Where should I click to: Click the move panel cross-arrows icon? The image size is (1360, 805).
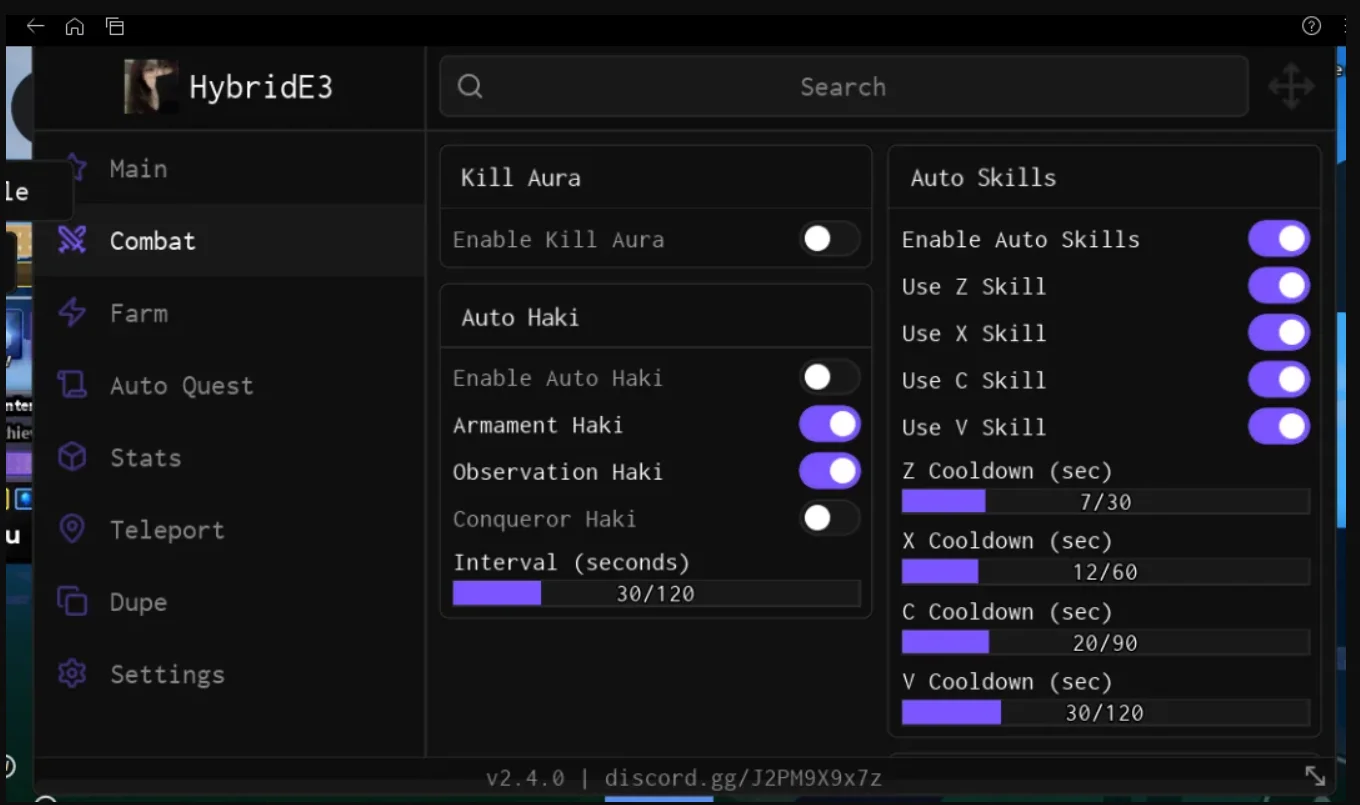point(1291,87)
